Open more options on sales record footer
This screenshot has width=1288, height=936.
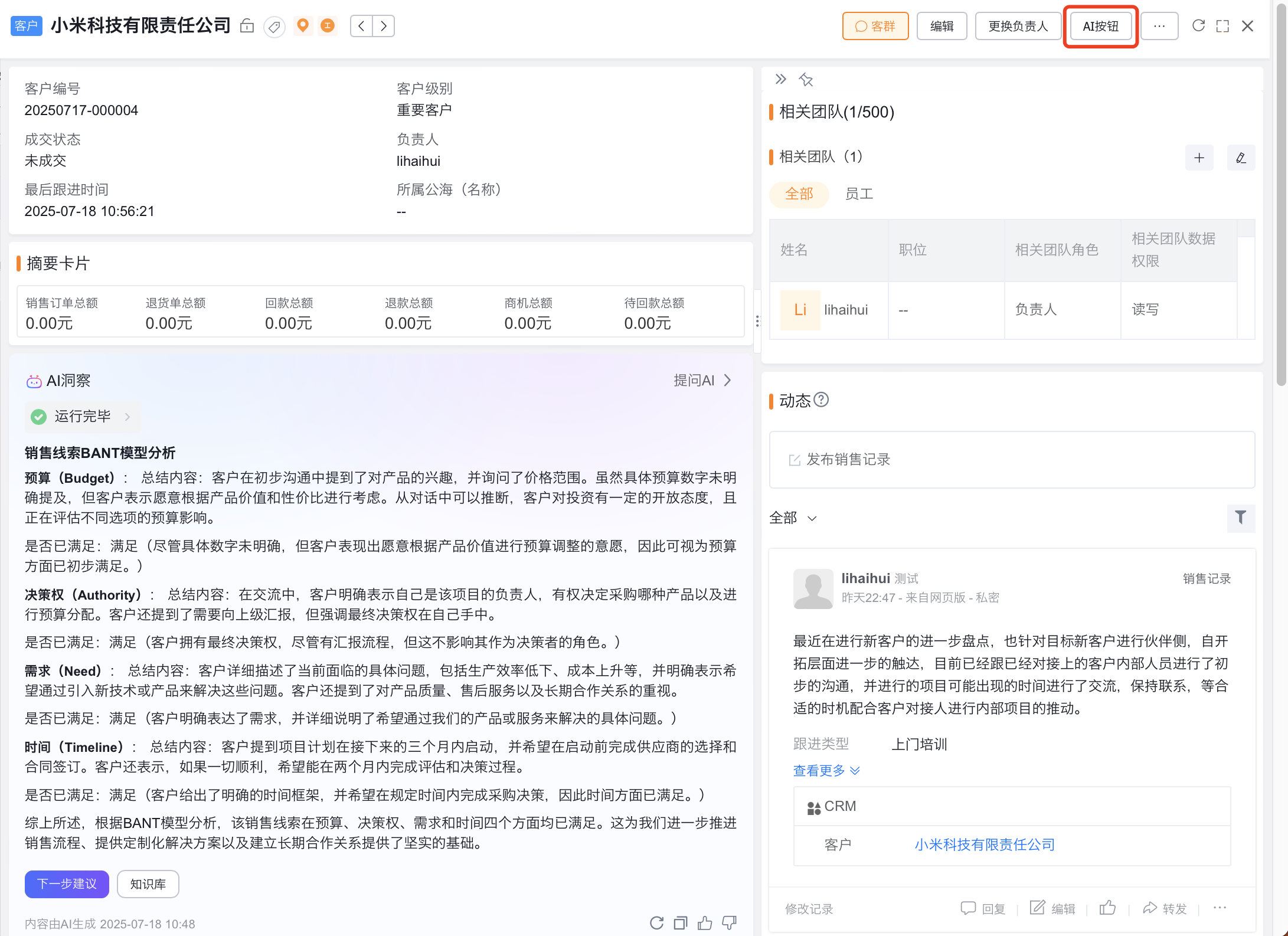click(x=1220, y=908)
